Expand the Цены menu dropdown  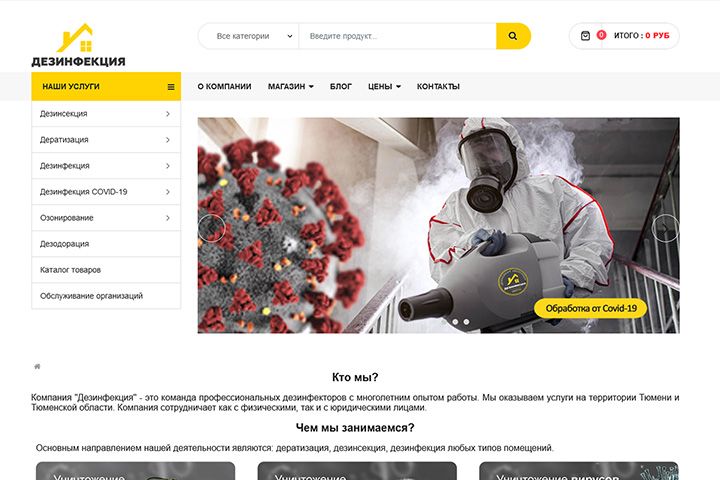384,86
